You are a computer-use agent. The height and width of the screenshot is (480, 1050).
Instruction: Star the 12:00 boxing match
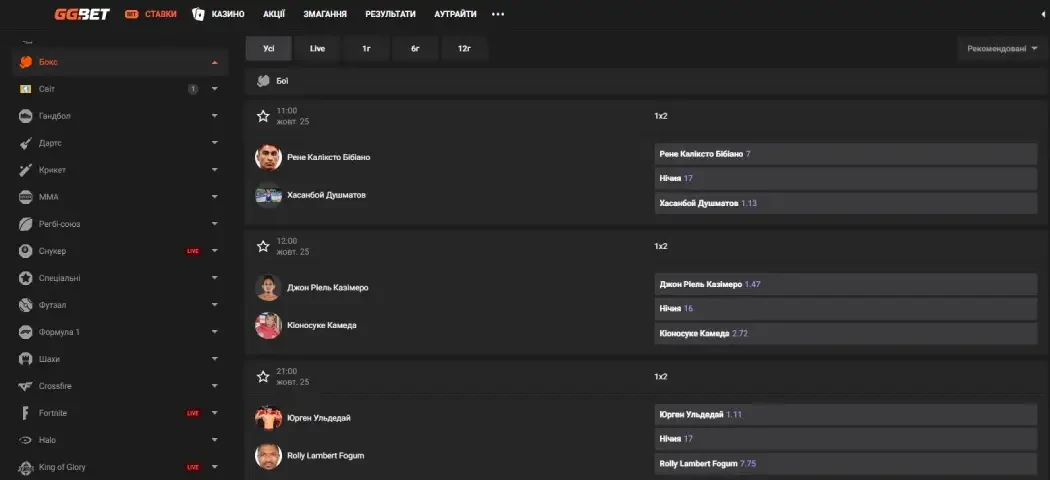pos(263,246)
